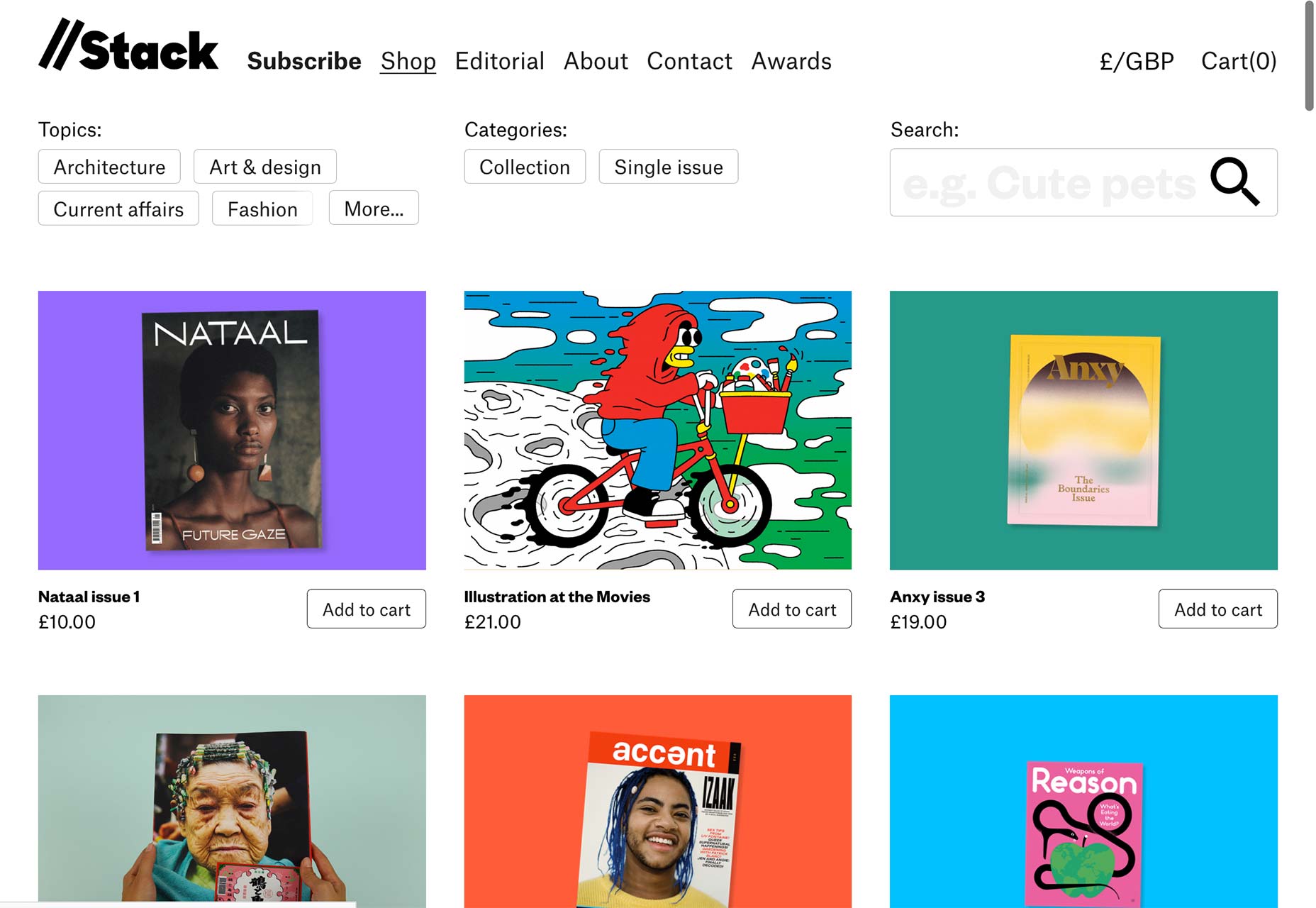Screen dimensions: 1316x908
Task: Click the magnifying glass search icon
Action: (x=1234, y=182)
